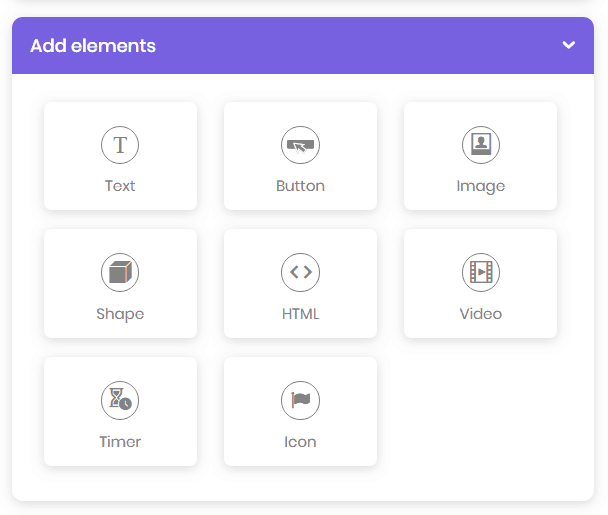Click the Shape label
This screenshot has width=608, height=515.
tap(120, 314)
